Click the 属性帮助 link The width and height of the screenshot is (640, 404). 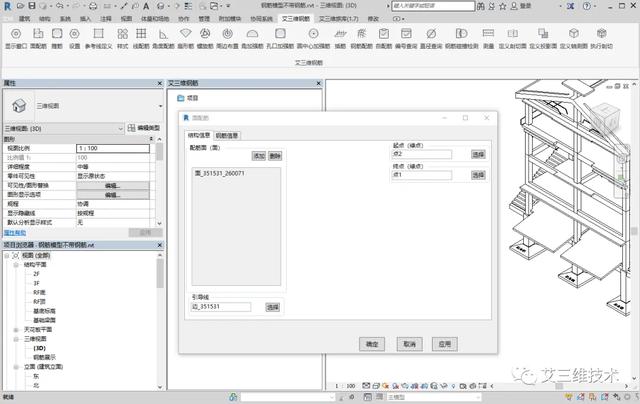15,232
